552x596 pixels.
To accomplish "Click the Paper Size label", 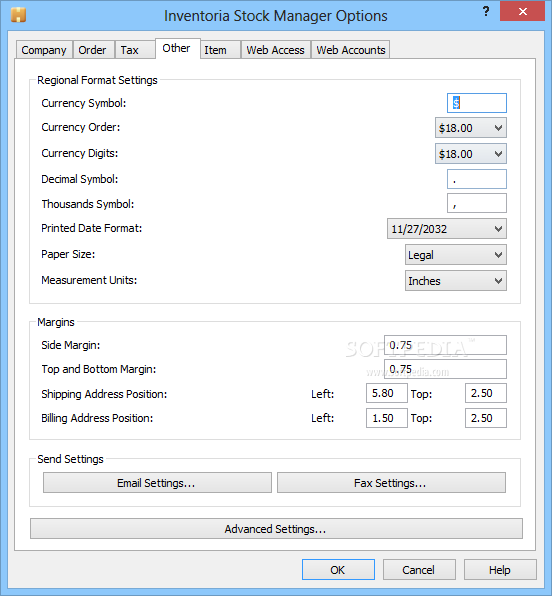I will point(68,254).
